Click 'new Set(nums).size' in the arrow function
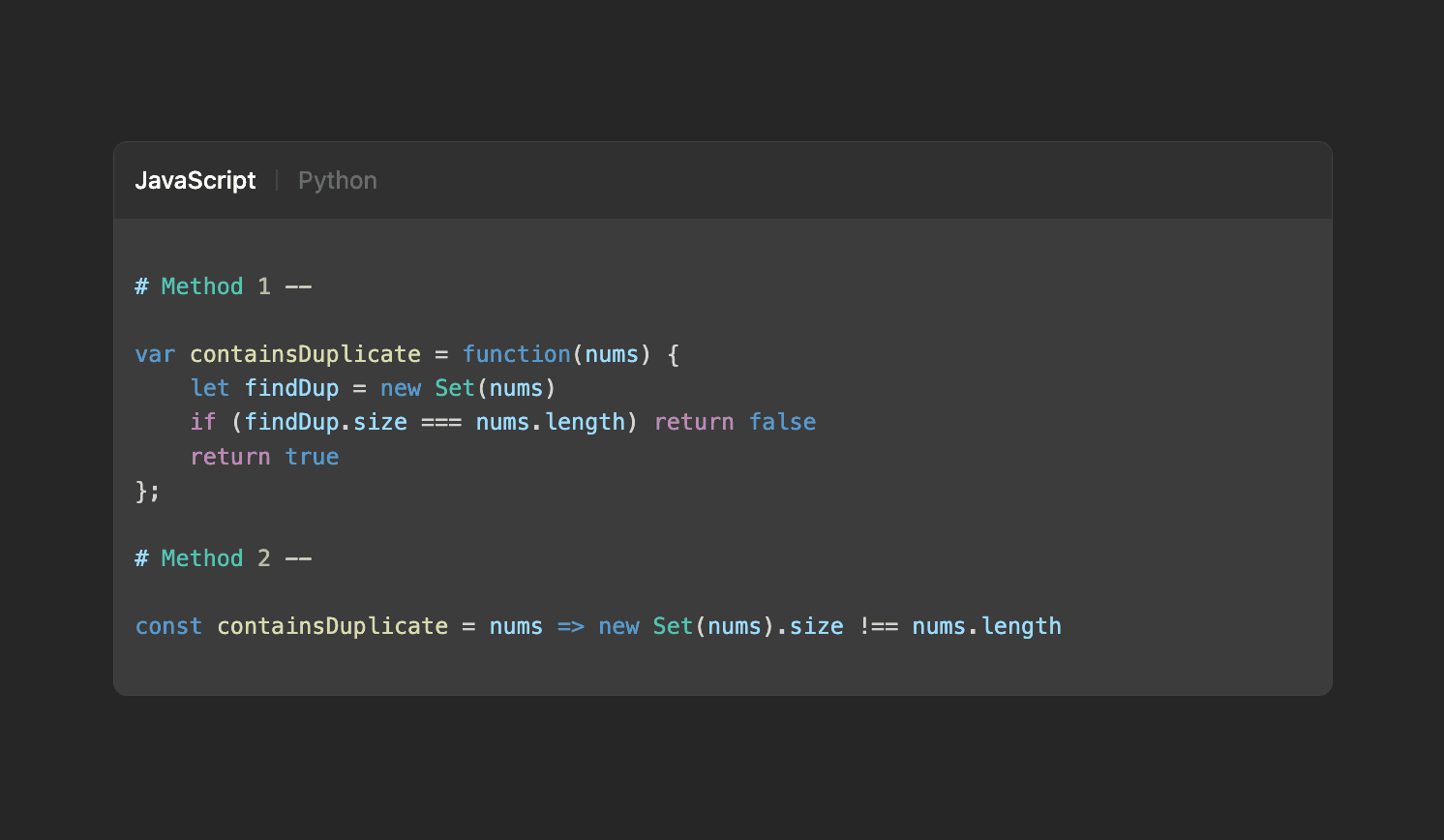This screenshot has height=840, width=1444. 721,626
